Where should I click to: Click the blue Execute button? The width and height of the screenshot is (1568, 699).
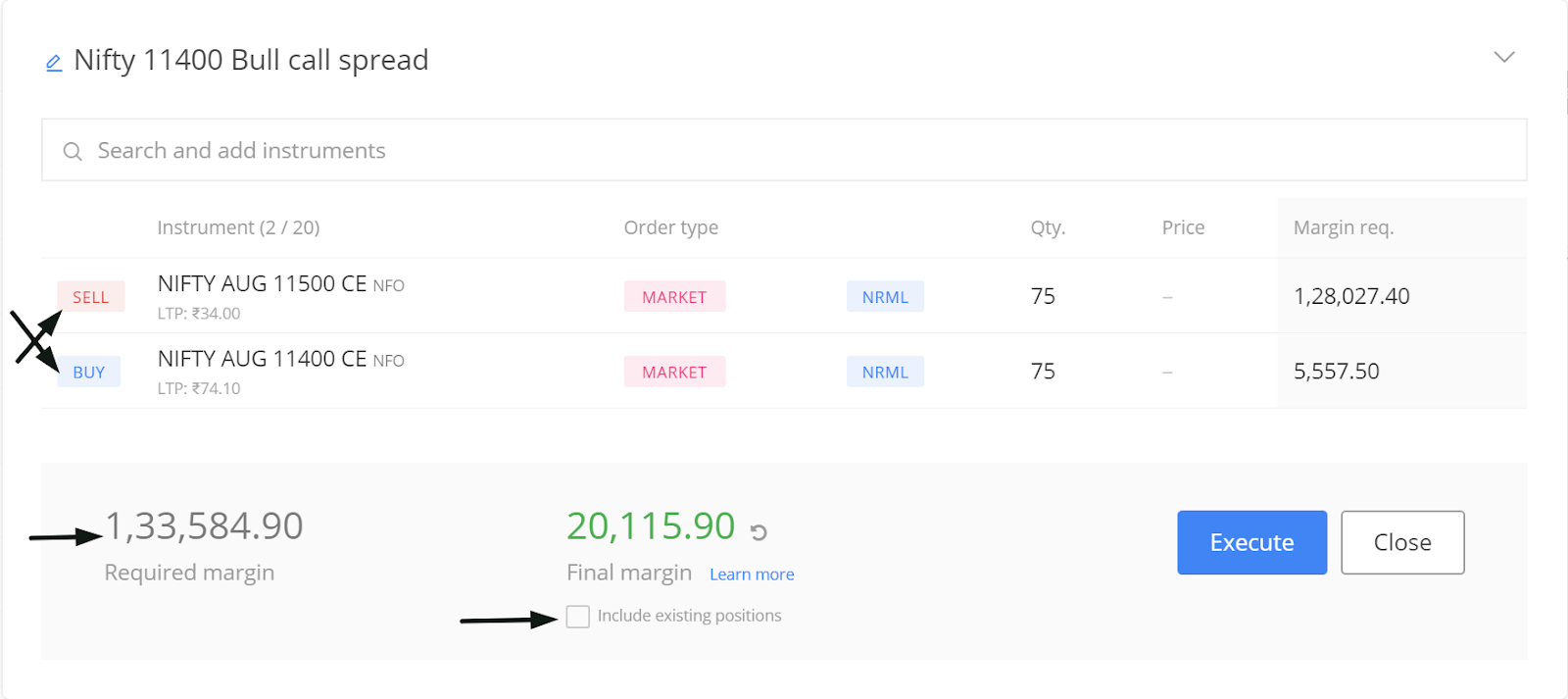(x=1252, y=542)
